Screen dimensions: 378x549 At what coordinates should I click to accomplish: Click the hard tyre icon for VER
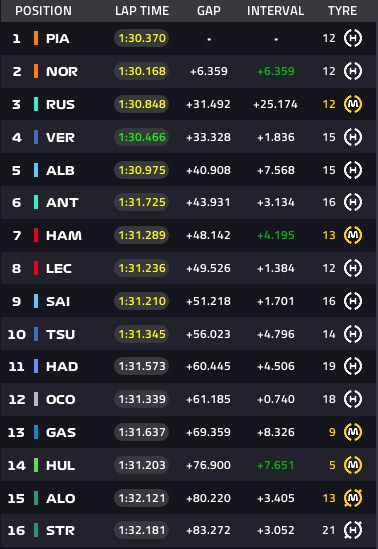[353, 137]
